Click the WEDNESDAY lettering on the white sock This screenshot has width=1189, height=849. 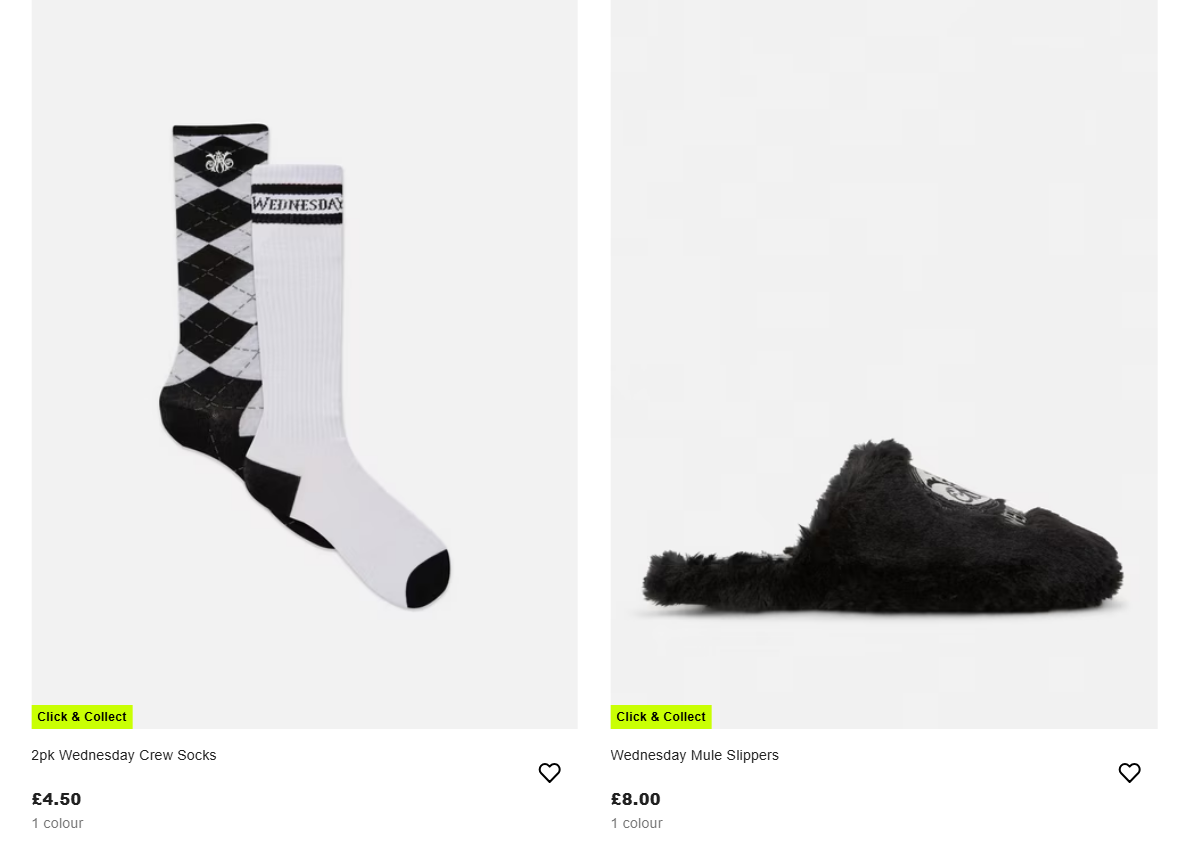(297, 204)
